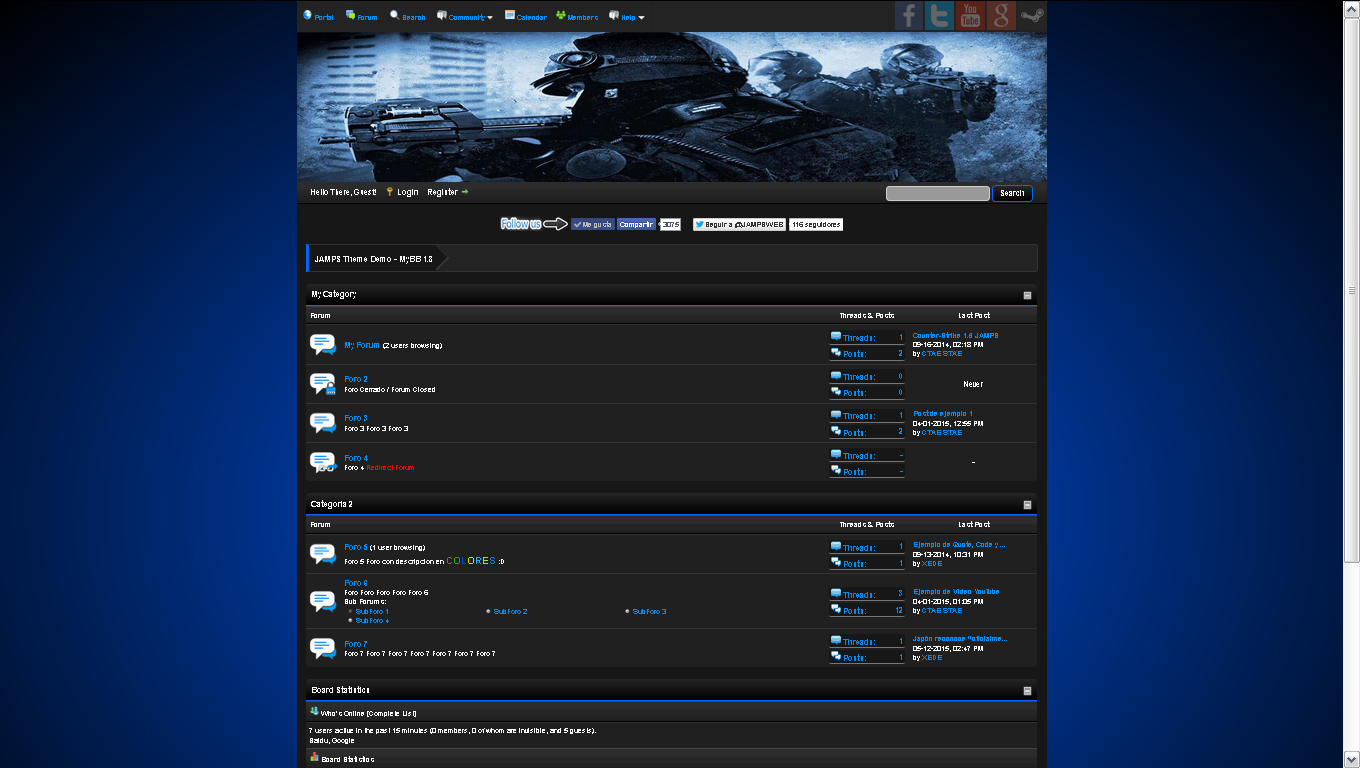The height and width of the screenshot is (768, 1360).
Task: Collapse the My Category section
Action: [x=1027, y=295]
